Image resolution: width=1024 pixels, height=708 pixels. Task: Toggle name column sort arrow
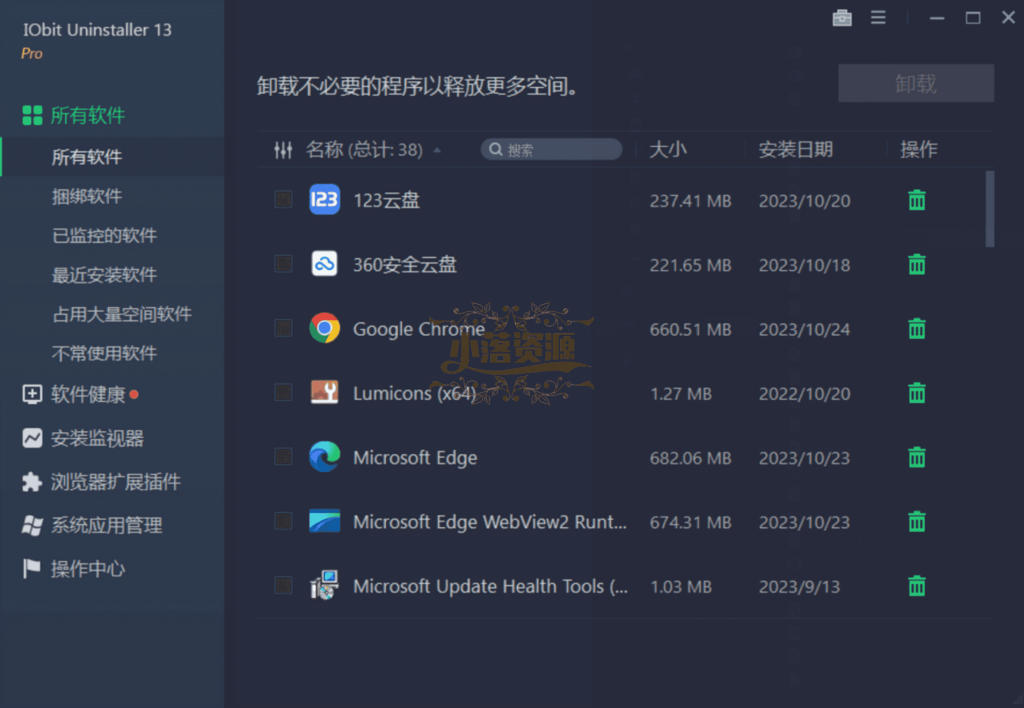point(437,150)
